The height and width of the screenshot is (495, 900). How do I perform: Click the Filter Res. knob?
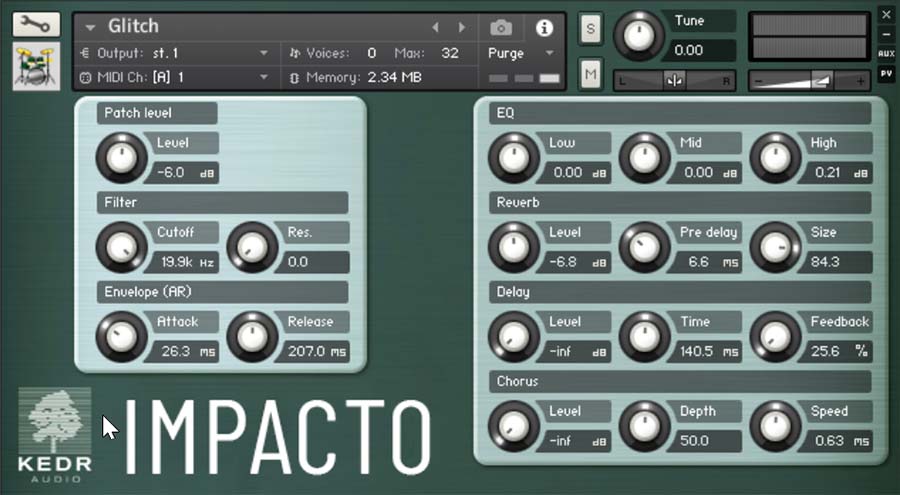coord(253,248)
